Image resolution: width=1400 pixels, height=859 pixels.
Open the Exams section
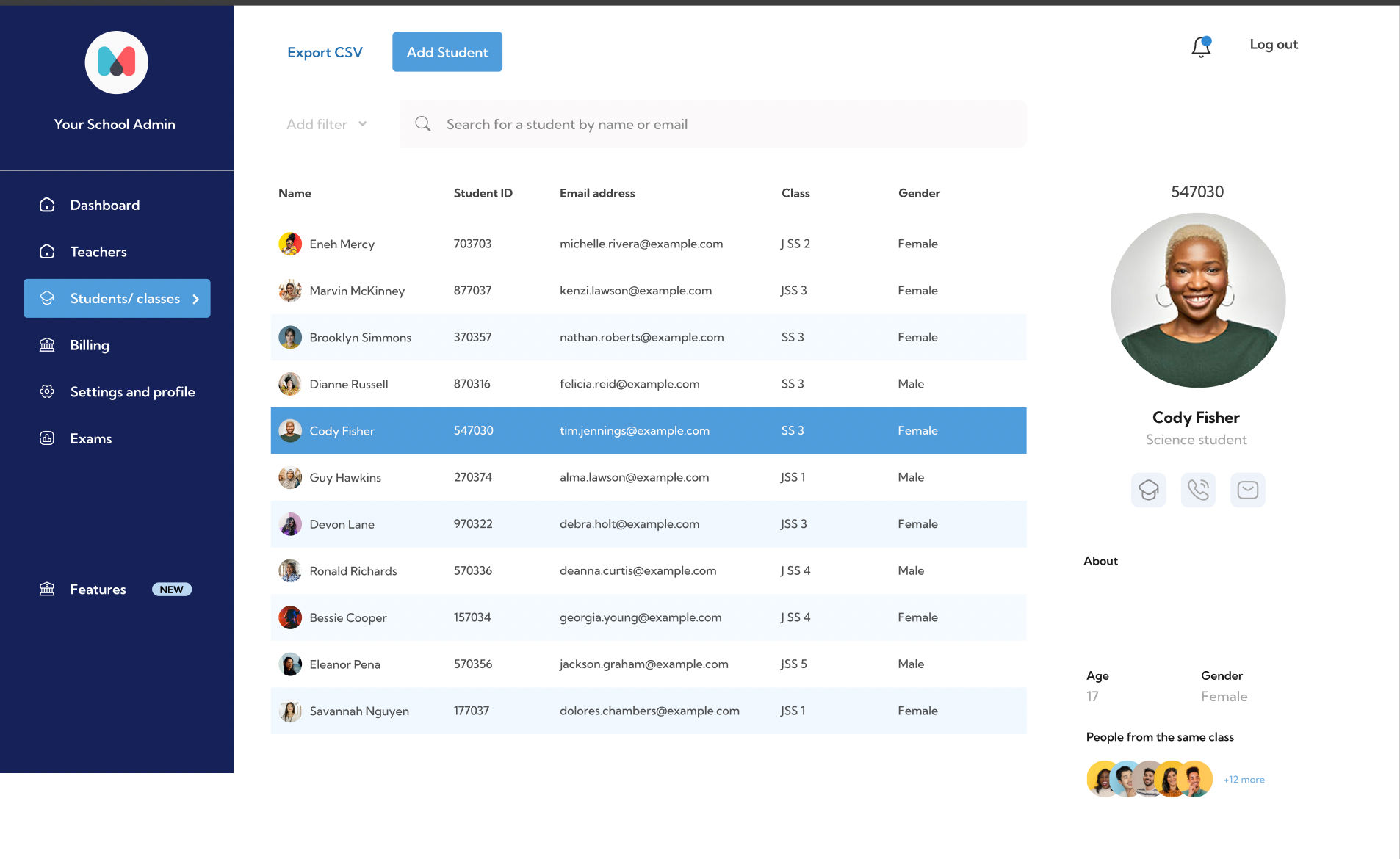pyautogui.click(x=91, y=438)
